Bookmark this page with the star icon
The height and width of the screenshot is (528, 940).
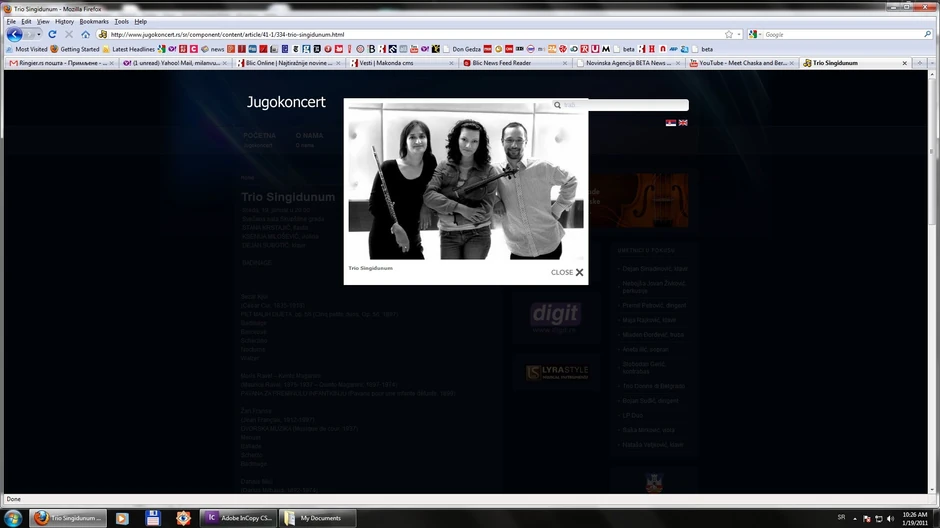(x=729, y=34)
